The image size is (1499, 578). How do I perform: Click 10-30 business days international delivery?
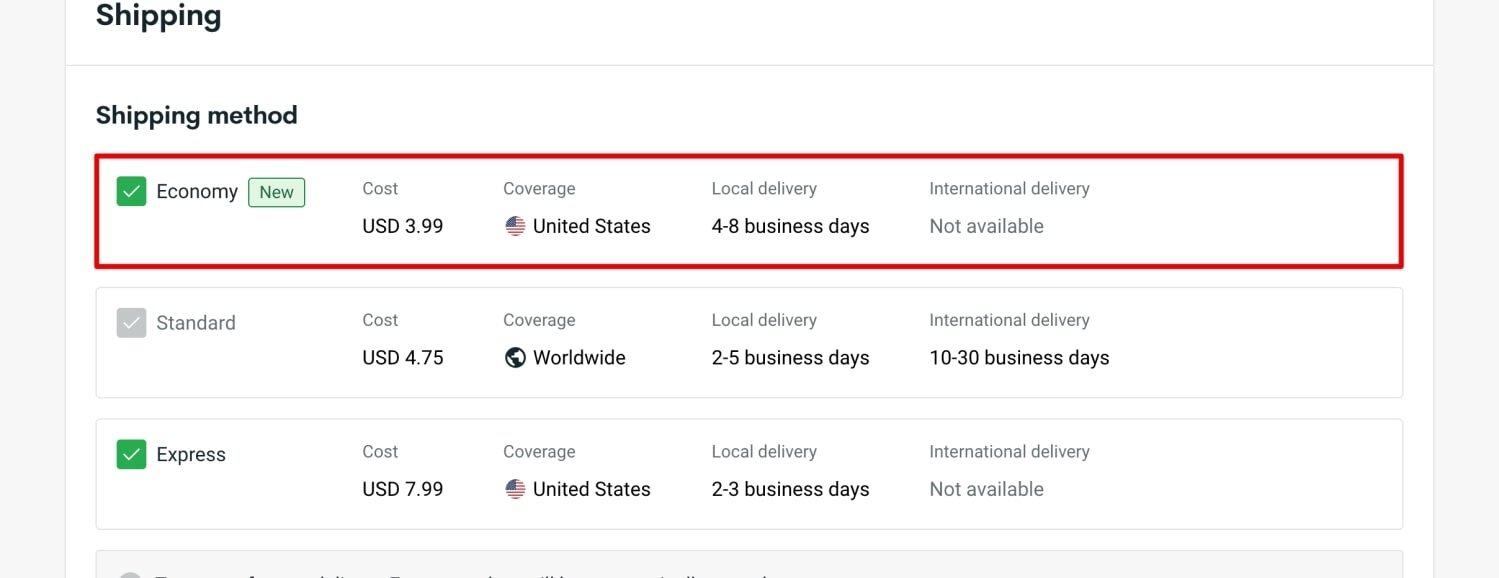(x=1020, y=358)
